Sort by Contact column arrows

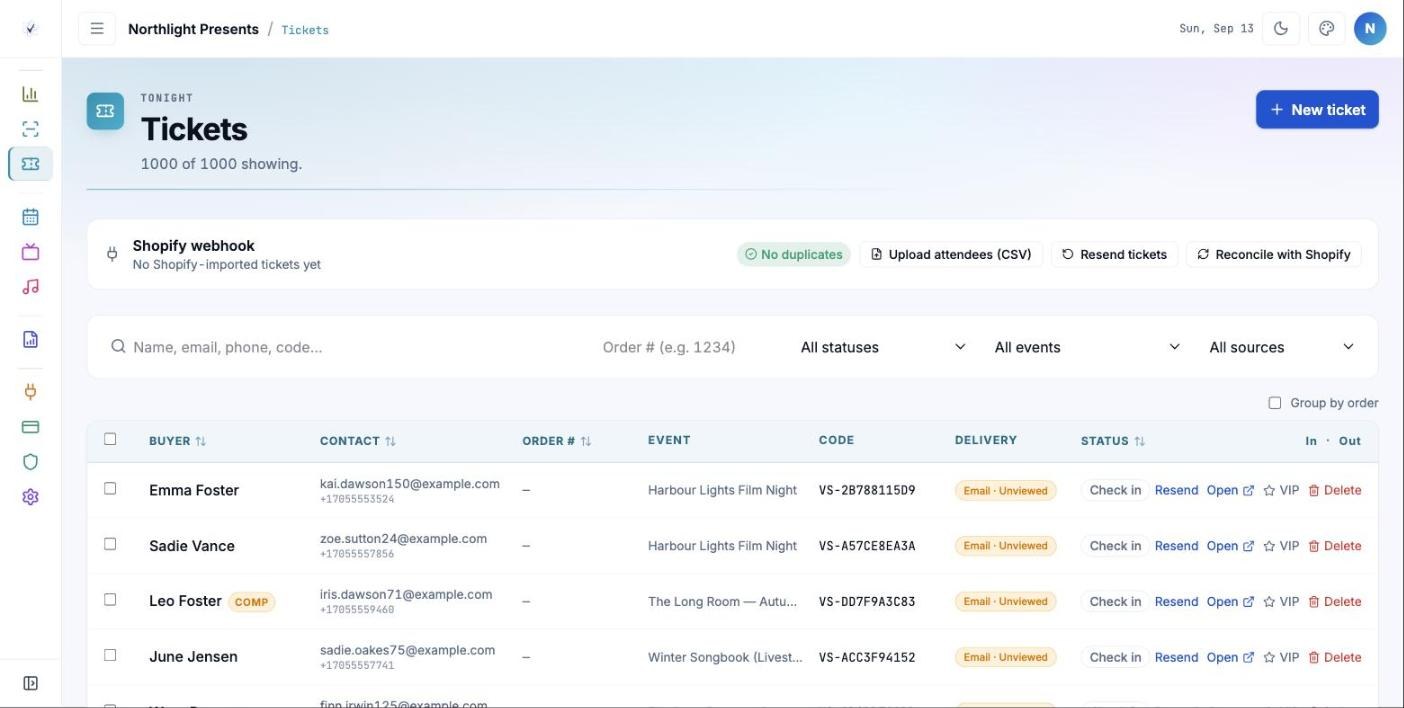click(390, 441)
